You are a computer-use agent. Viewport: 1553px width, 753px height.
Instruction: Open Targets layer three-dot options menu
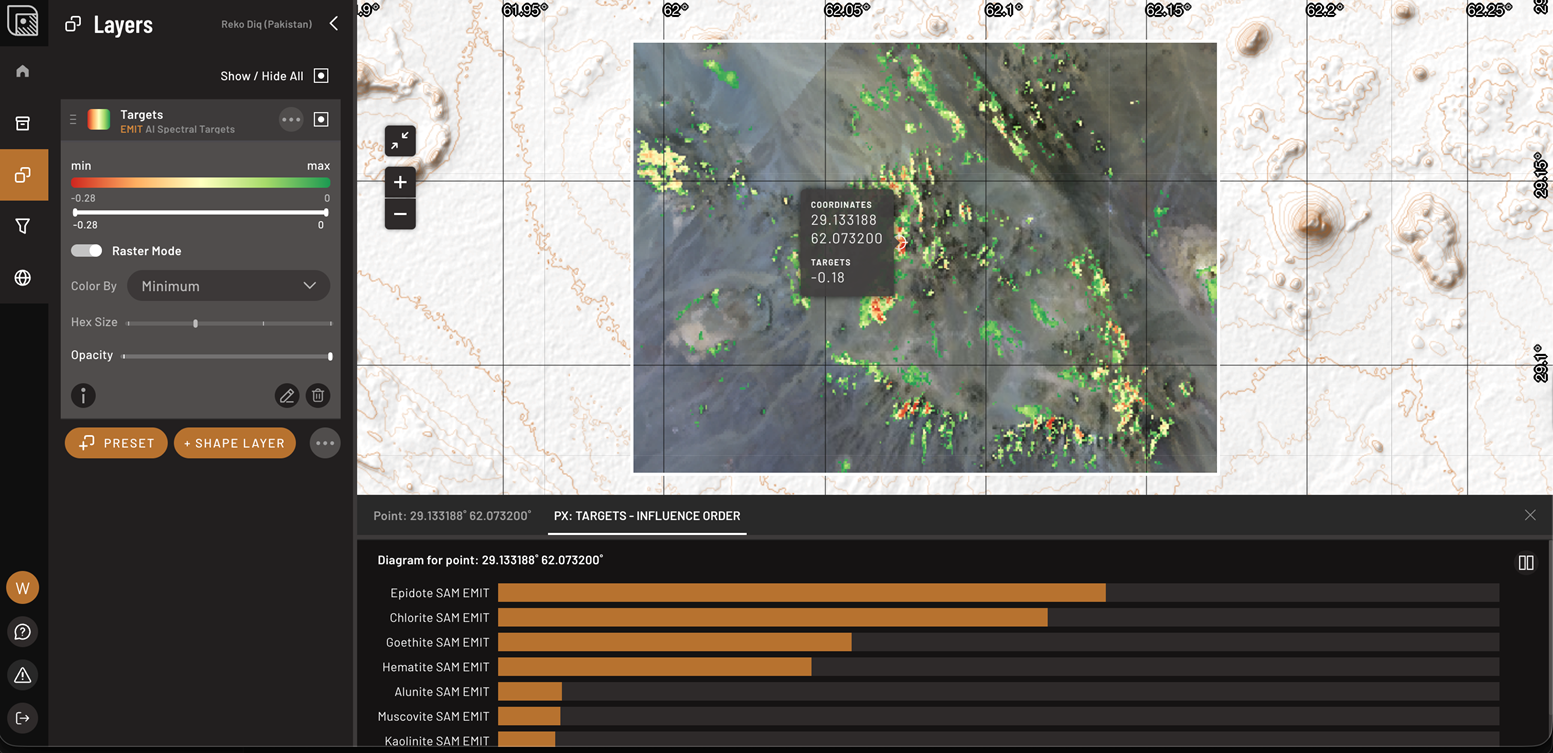291,119
